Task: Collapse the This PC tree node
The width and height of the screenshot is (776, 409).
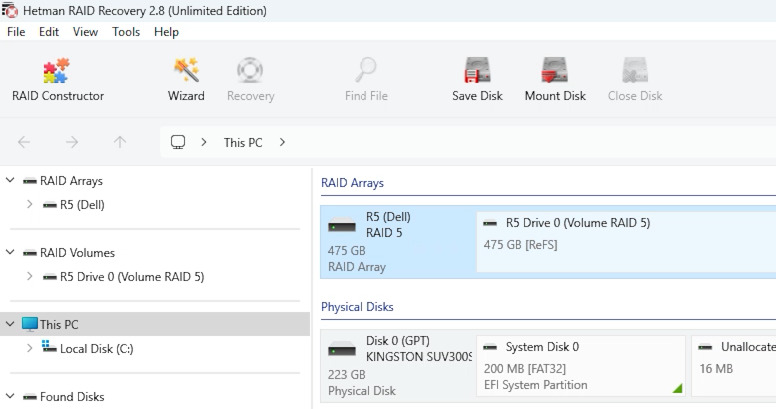Action: coord(10,324)
